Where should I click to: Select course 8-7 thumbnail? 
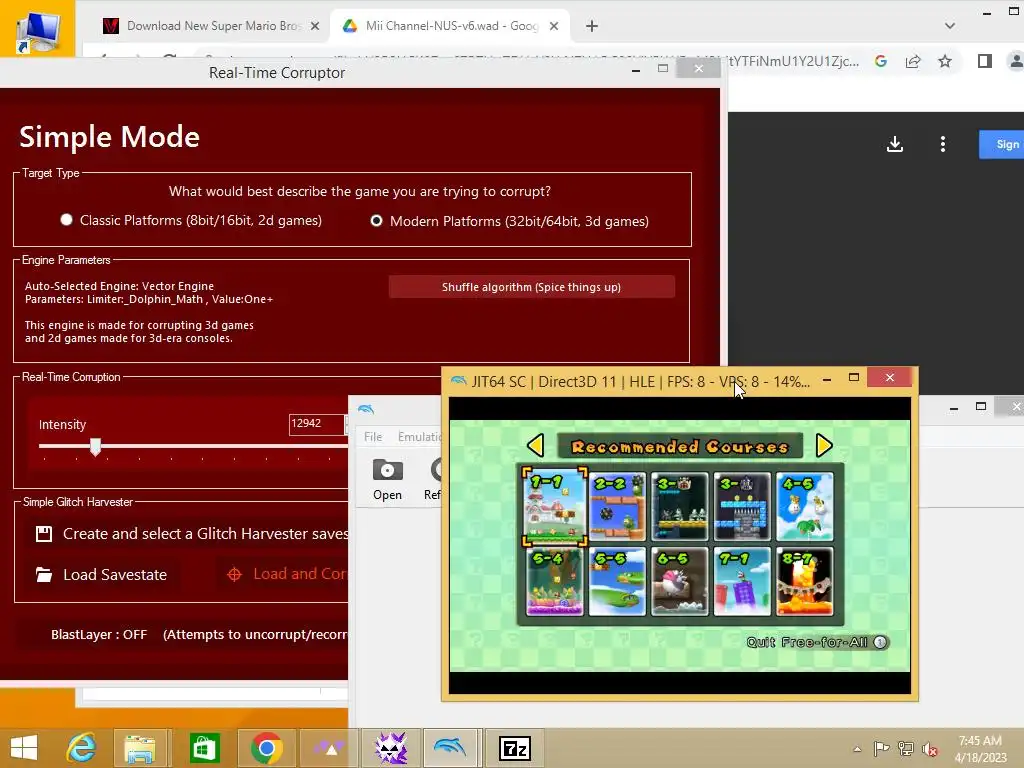point(805,581)
